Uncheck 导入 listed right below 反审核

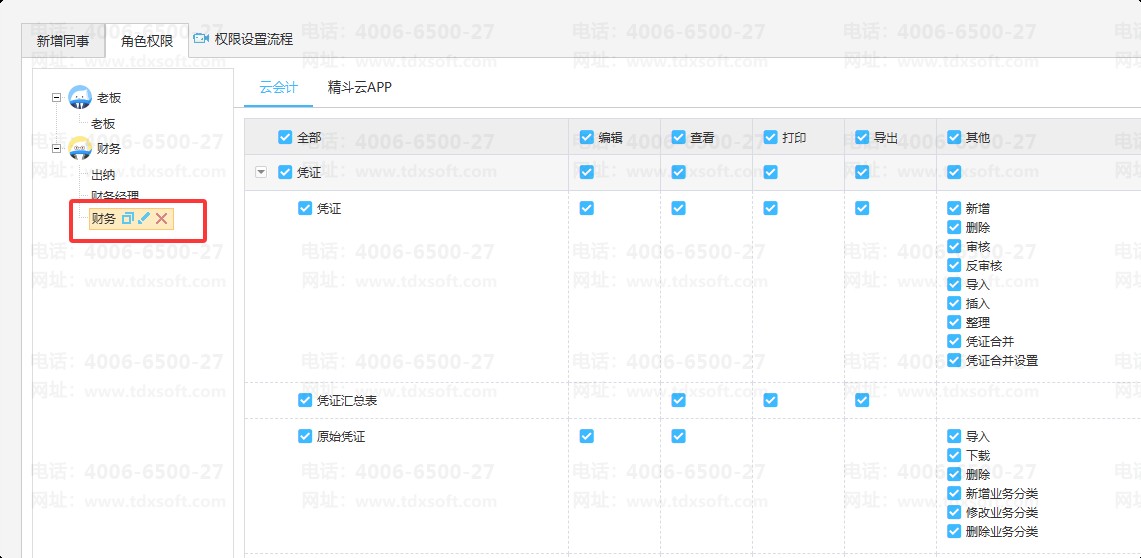click(954, 284)
